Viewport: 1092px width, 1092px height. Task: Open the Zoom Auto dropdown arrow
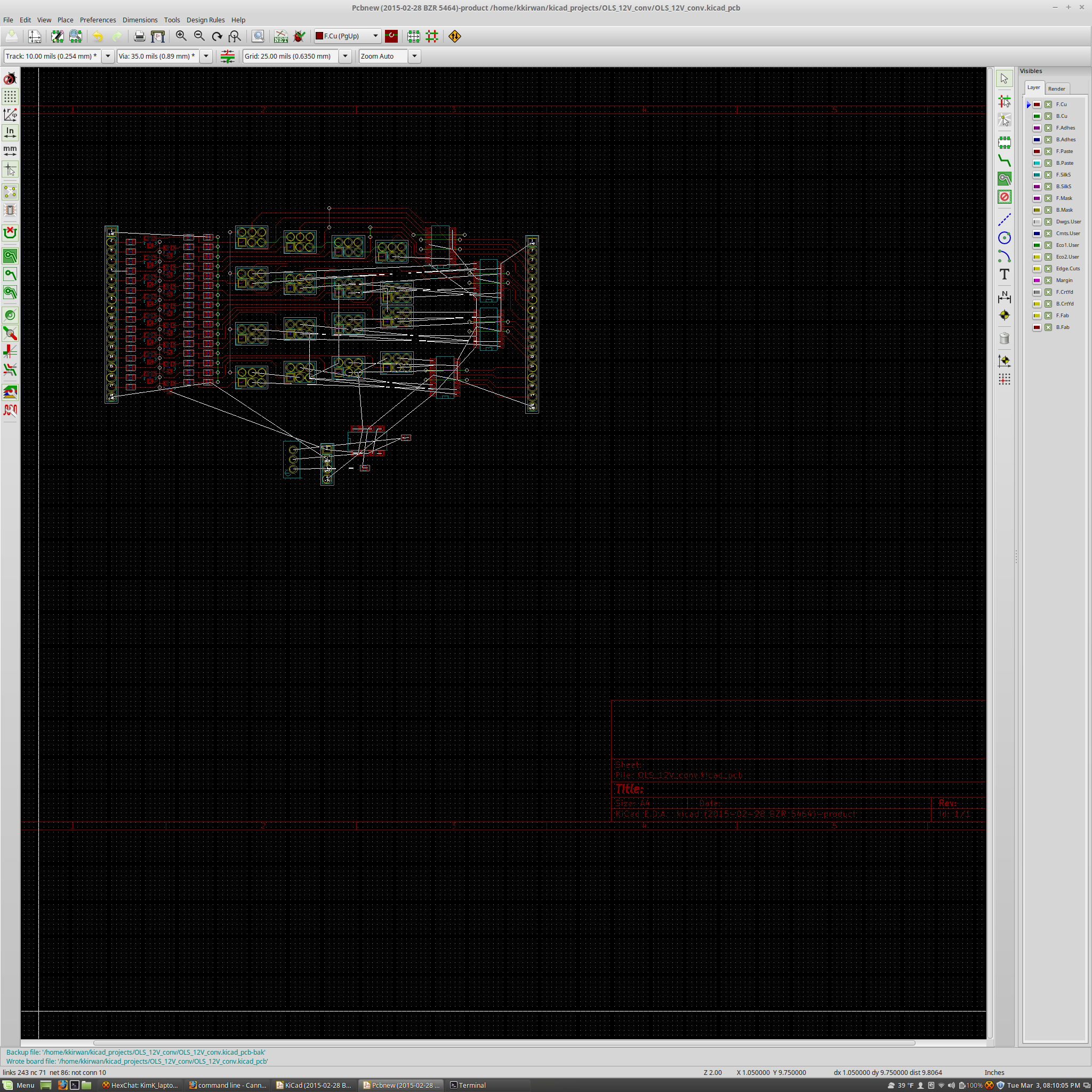point(414,57)
